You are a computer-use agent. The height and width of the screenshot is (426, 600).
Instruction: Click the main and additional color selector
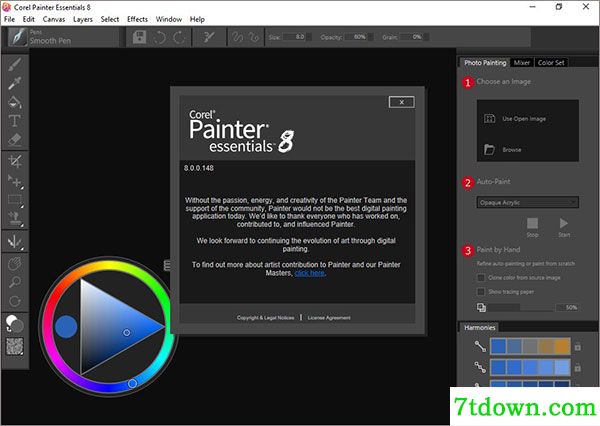15,324
